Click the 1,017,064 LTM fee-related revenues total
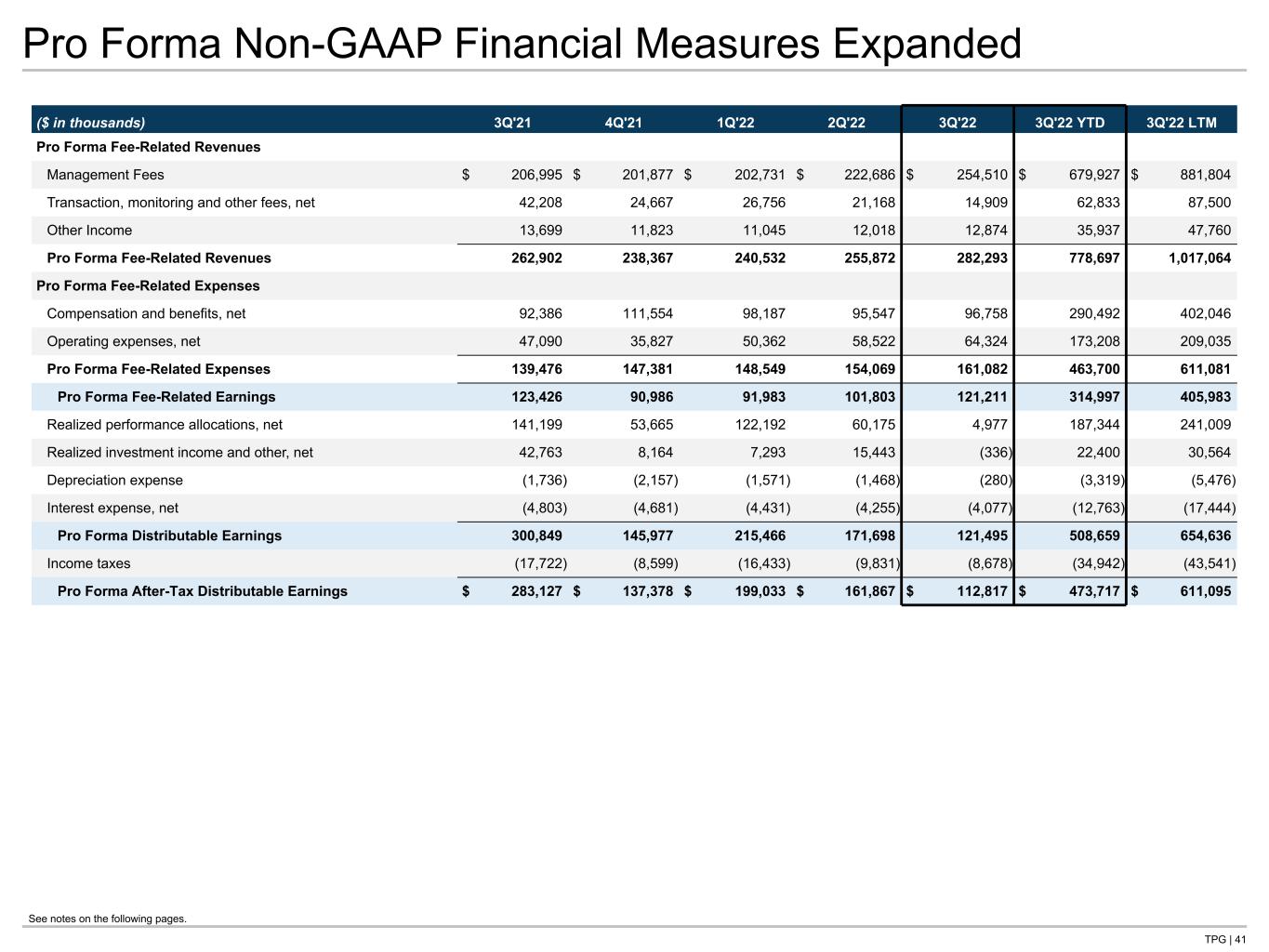Screen dimensions: 1269x952 [1199, 258]
